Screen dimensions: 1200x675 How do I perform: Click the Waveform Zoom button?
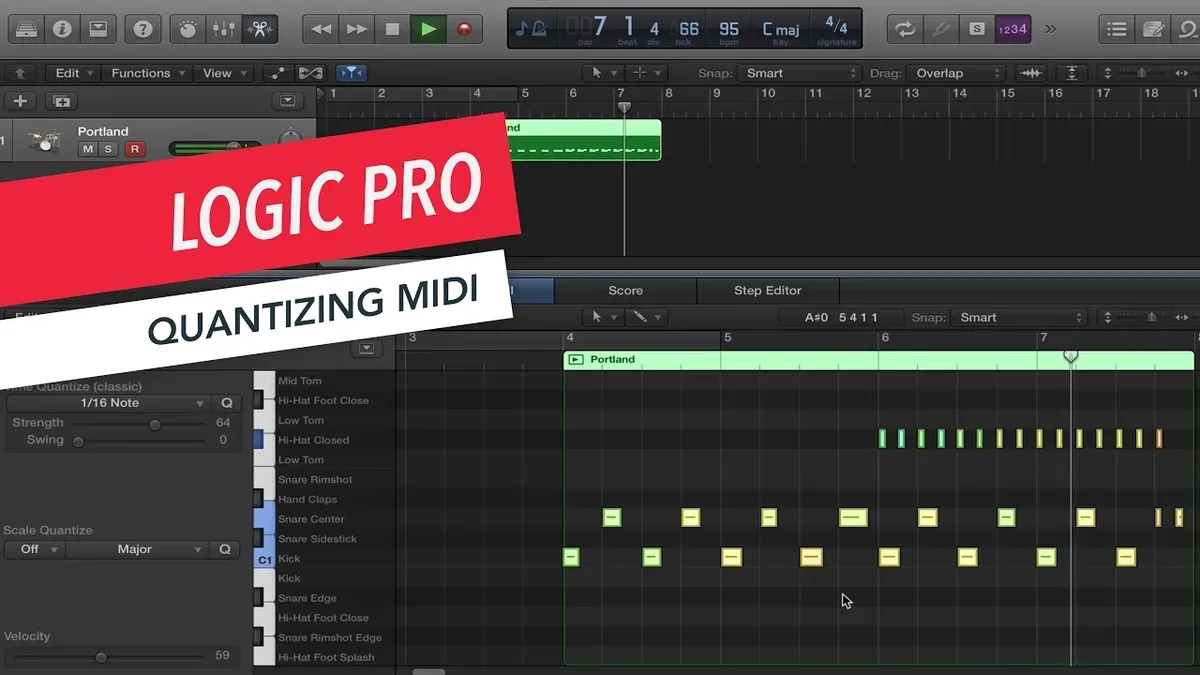point(1029,73)
